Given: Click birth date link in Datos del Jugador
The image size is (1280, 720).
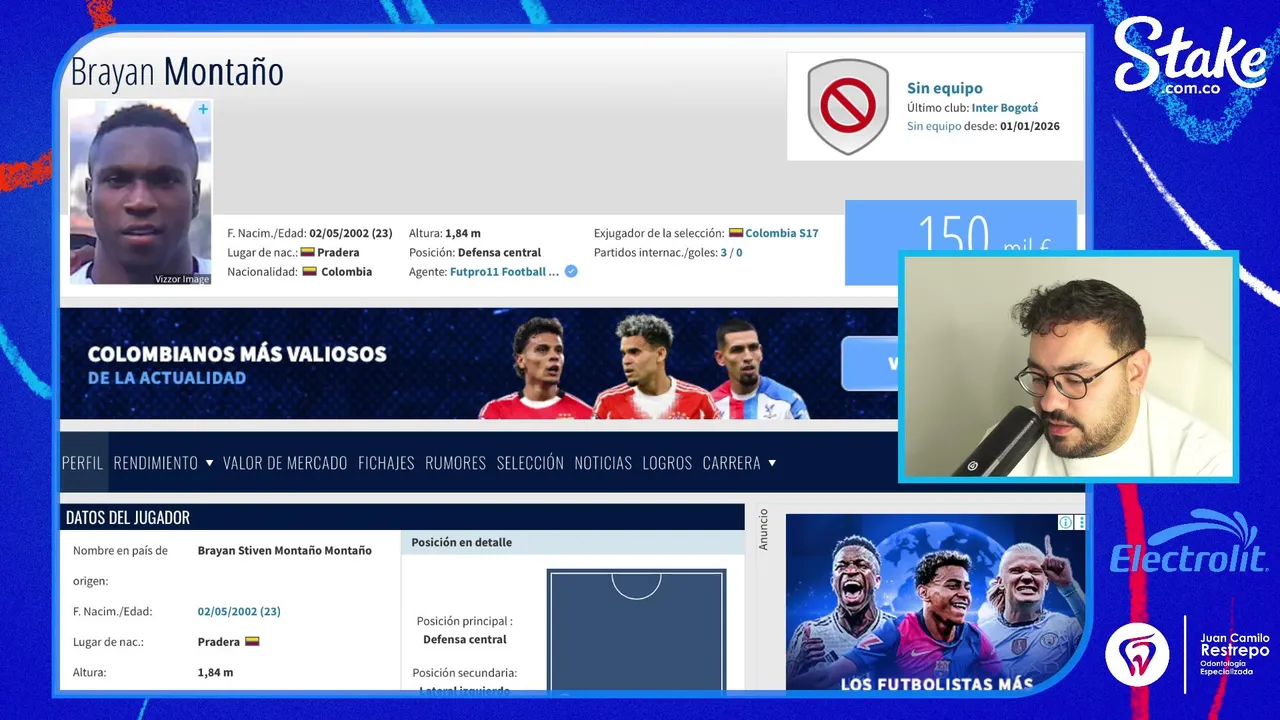Looking at the screenshot, I should click(239, 611).
